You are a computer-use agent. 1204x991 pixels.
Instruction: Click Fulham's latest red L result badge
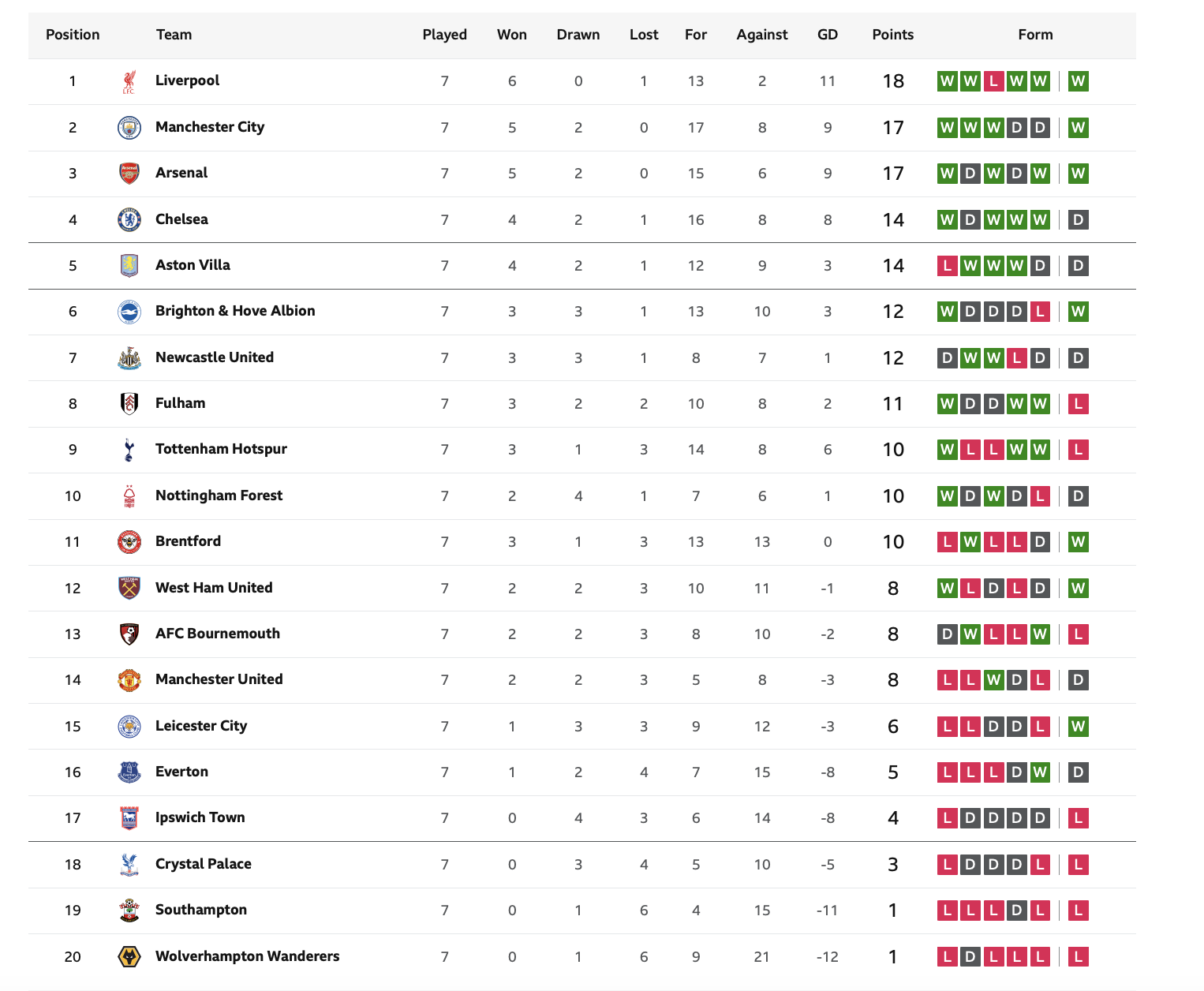pos(1079,404)
